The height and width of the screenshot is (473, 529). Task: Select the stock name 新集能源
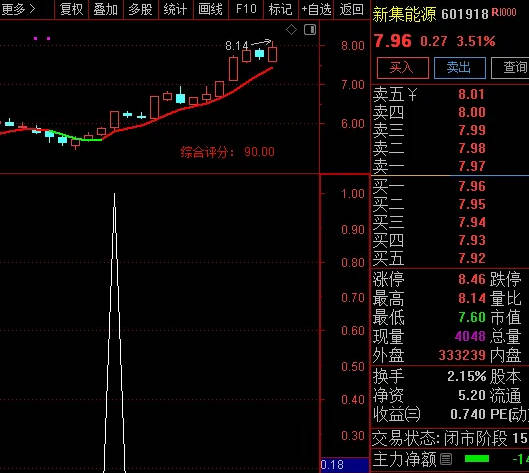[x=404, y=14]
